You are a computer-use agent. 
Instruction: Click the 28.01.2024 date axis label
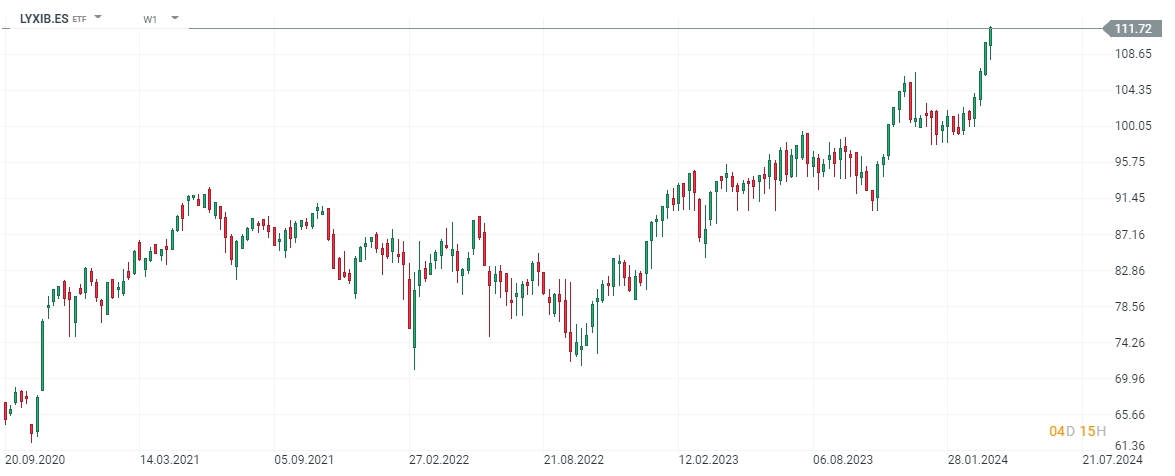979,460
